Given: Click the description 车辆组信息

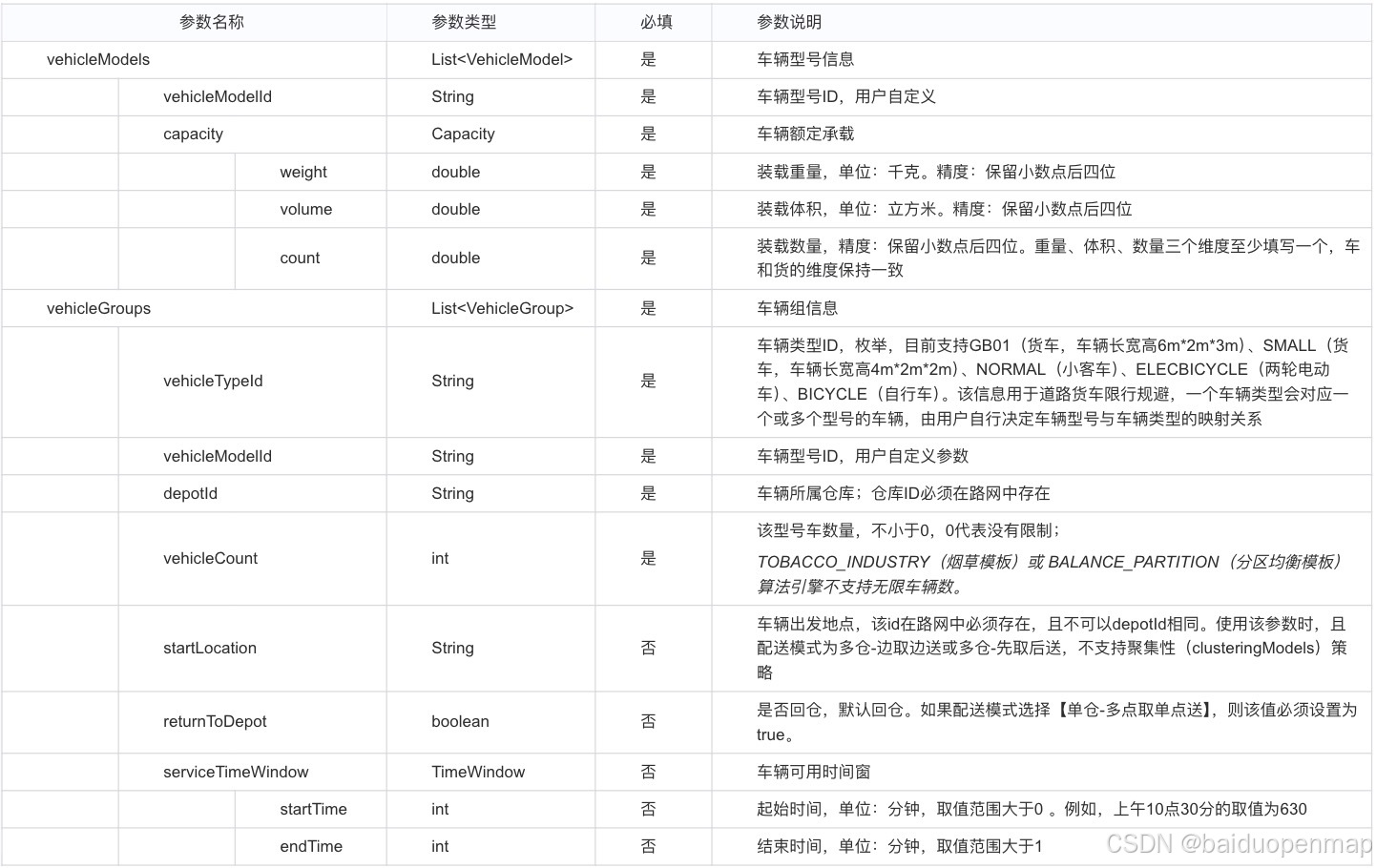Looking at the screenshot, I should pyautogui.click(x=798, y=308).
